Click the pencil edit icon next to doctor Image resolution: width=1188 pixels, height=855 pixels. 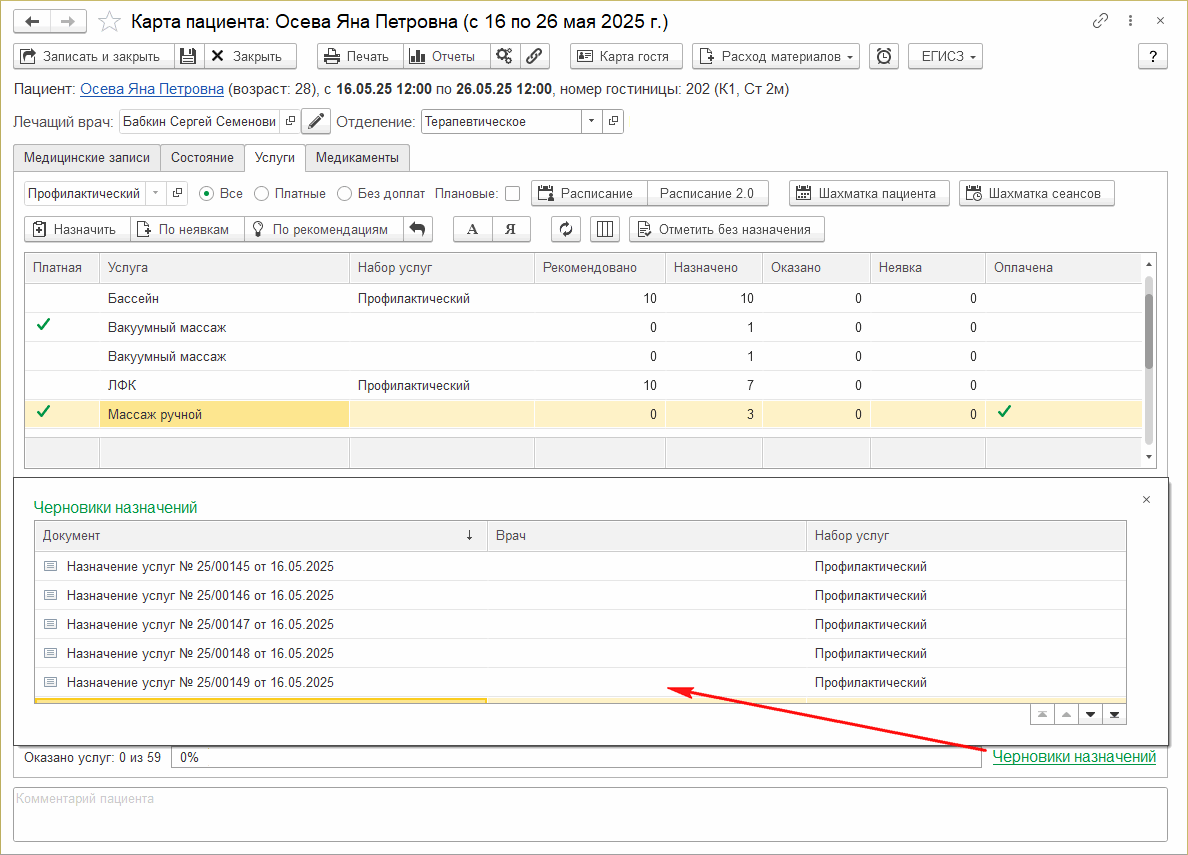[x=316, y=122]
